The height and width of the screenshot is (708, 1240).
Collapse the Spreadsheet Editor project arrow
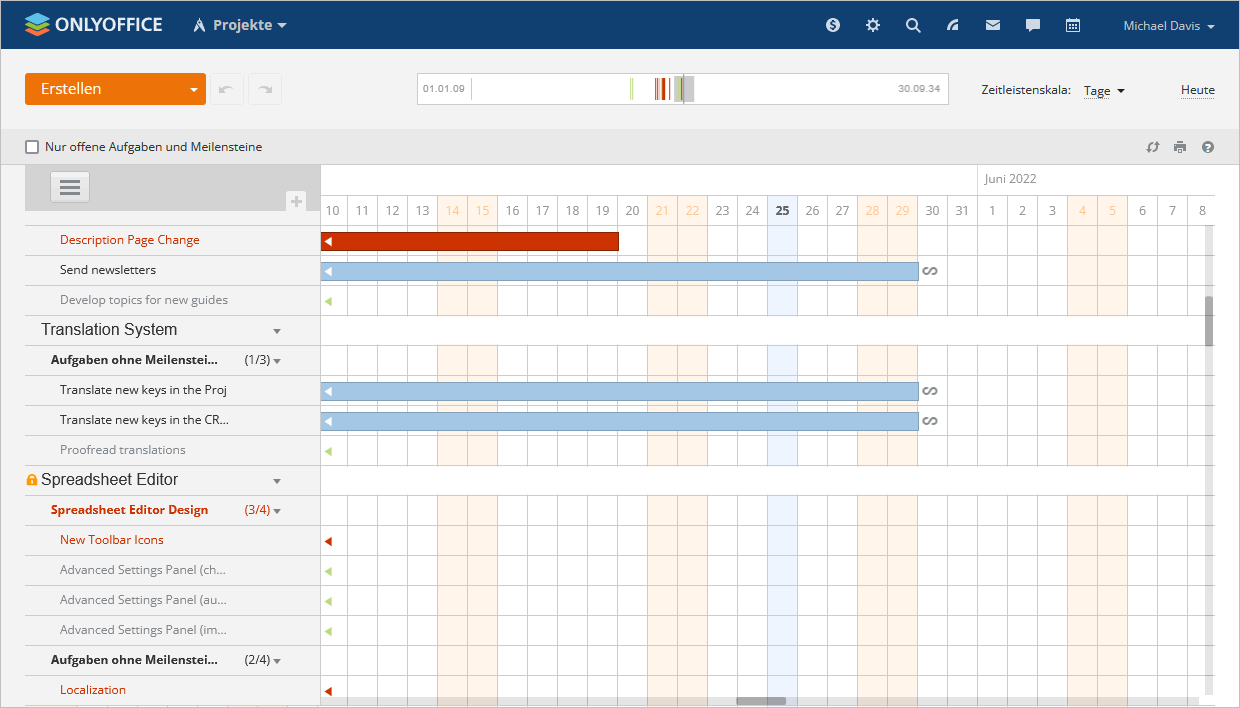277,481
